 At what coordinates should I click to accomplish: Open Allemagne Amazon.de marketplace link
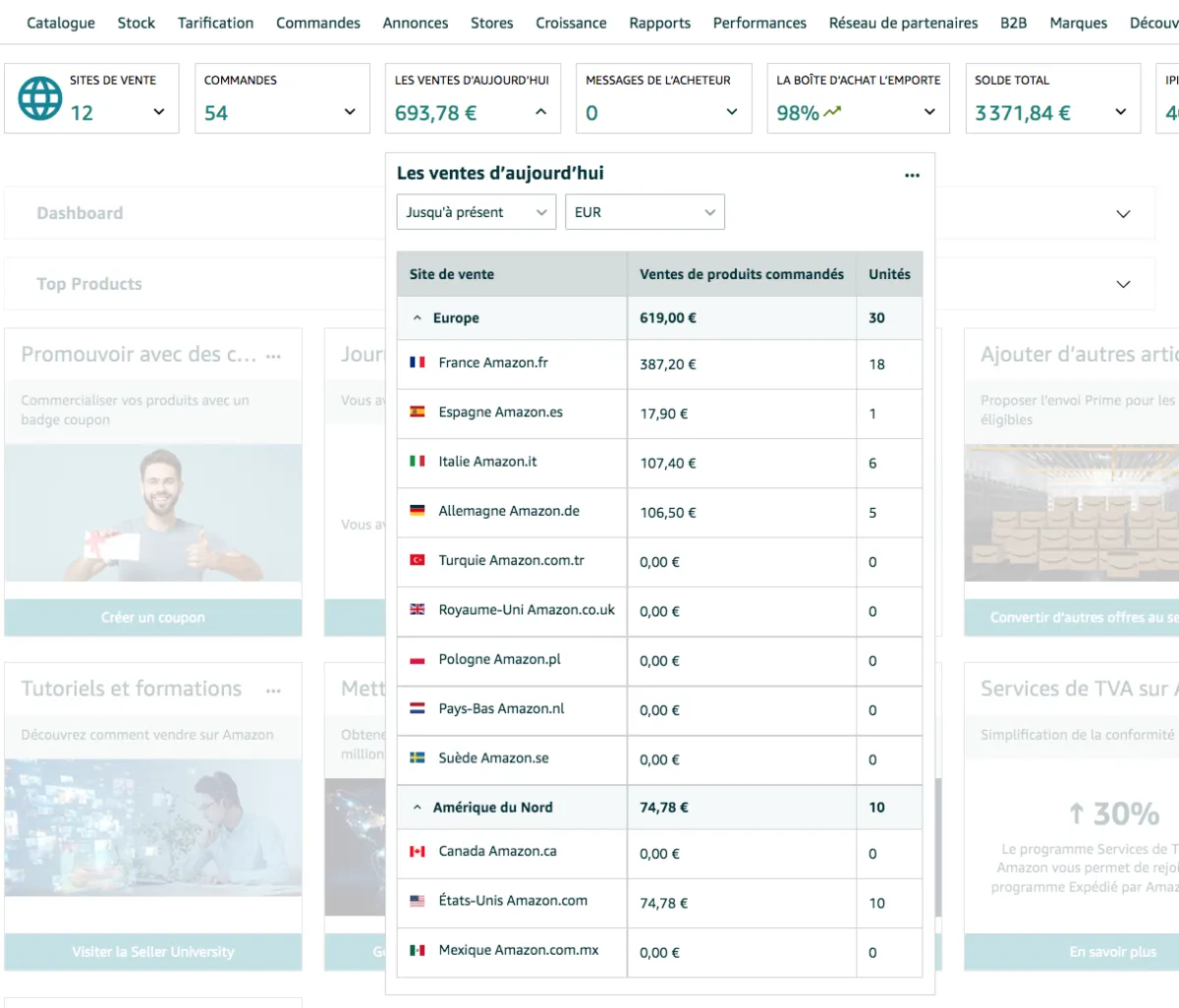509,511
